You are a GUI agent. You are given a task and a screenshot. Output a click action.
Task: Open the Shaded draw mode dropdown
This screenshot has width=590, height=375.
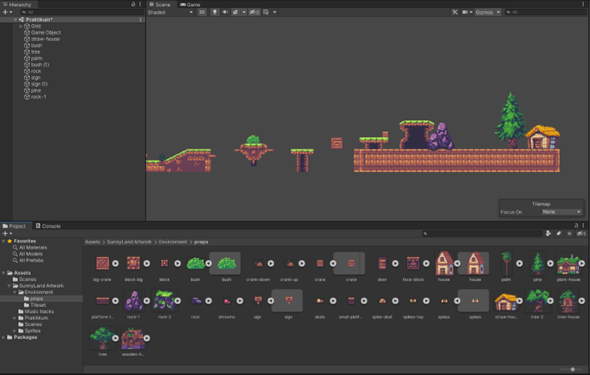point(170,12)
